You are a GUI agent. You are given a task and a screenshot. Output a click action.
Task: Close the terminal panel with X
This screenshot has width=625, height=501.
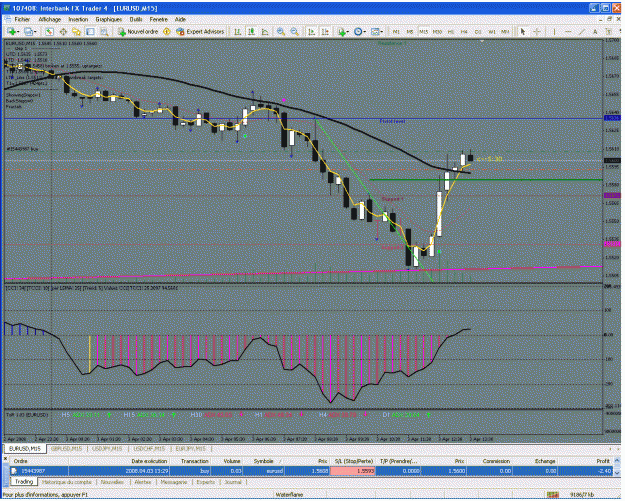click(x=6, y=459)
